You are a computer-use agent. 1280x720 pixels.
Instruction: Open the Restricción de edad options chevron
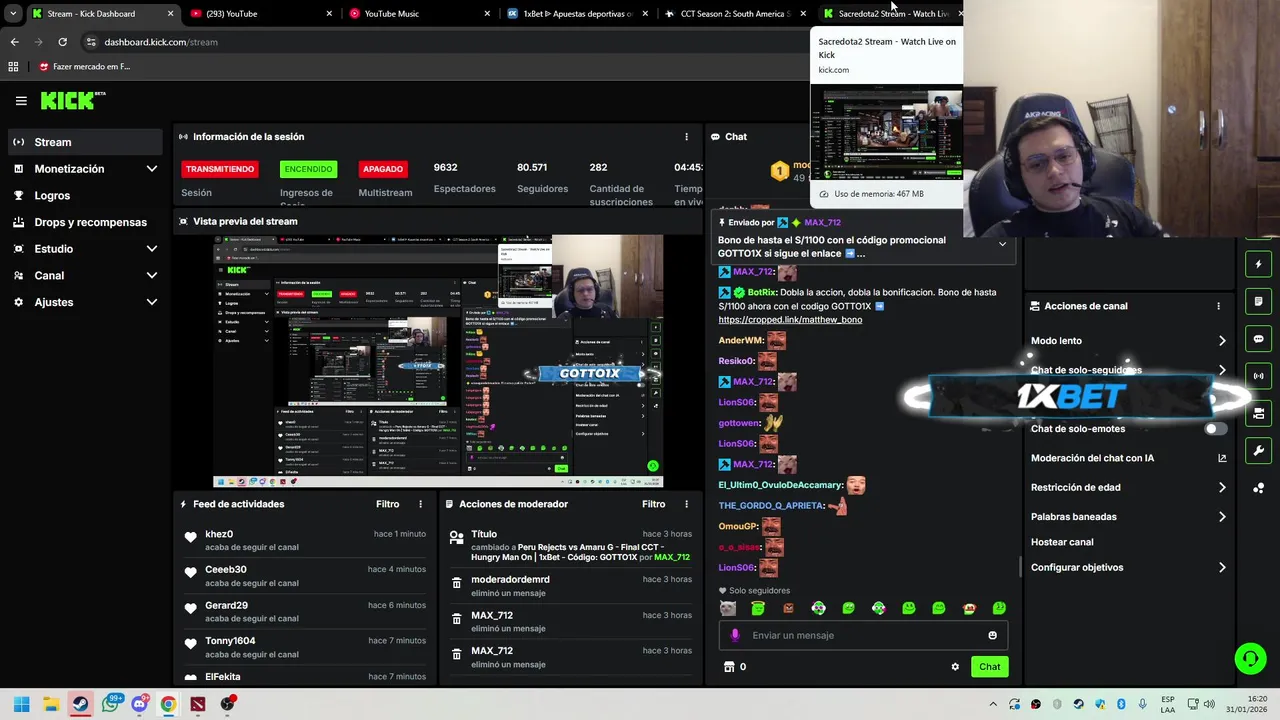[1222, 488]
